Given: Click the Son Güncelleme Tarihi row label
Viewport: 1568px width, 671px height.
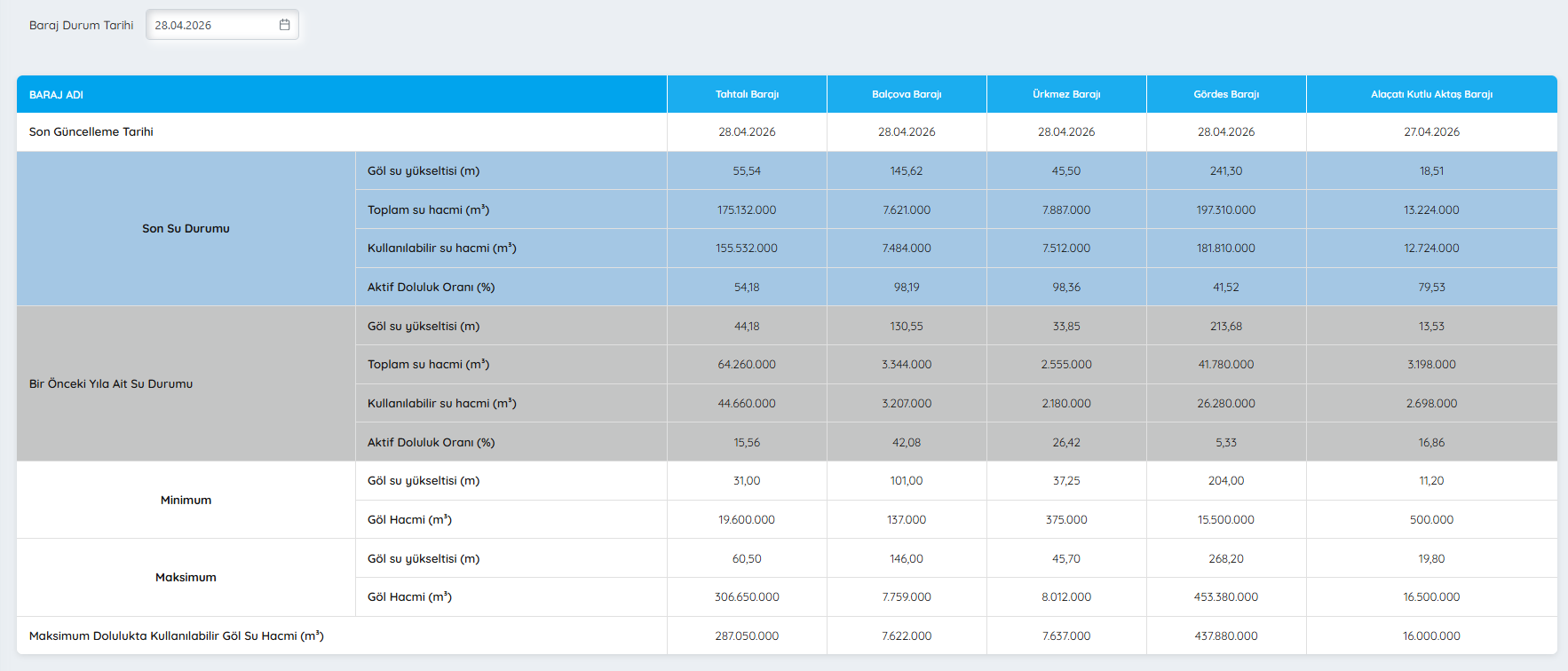Looking at the screenshot, I should (91, 132).
